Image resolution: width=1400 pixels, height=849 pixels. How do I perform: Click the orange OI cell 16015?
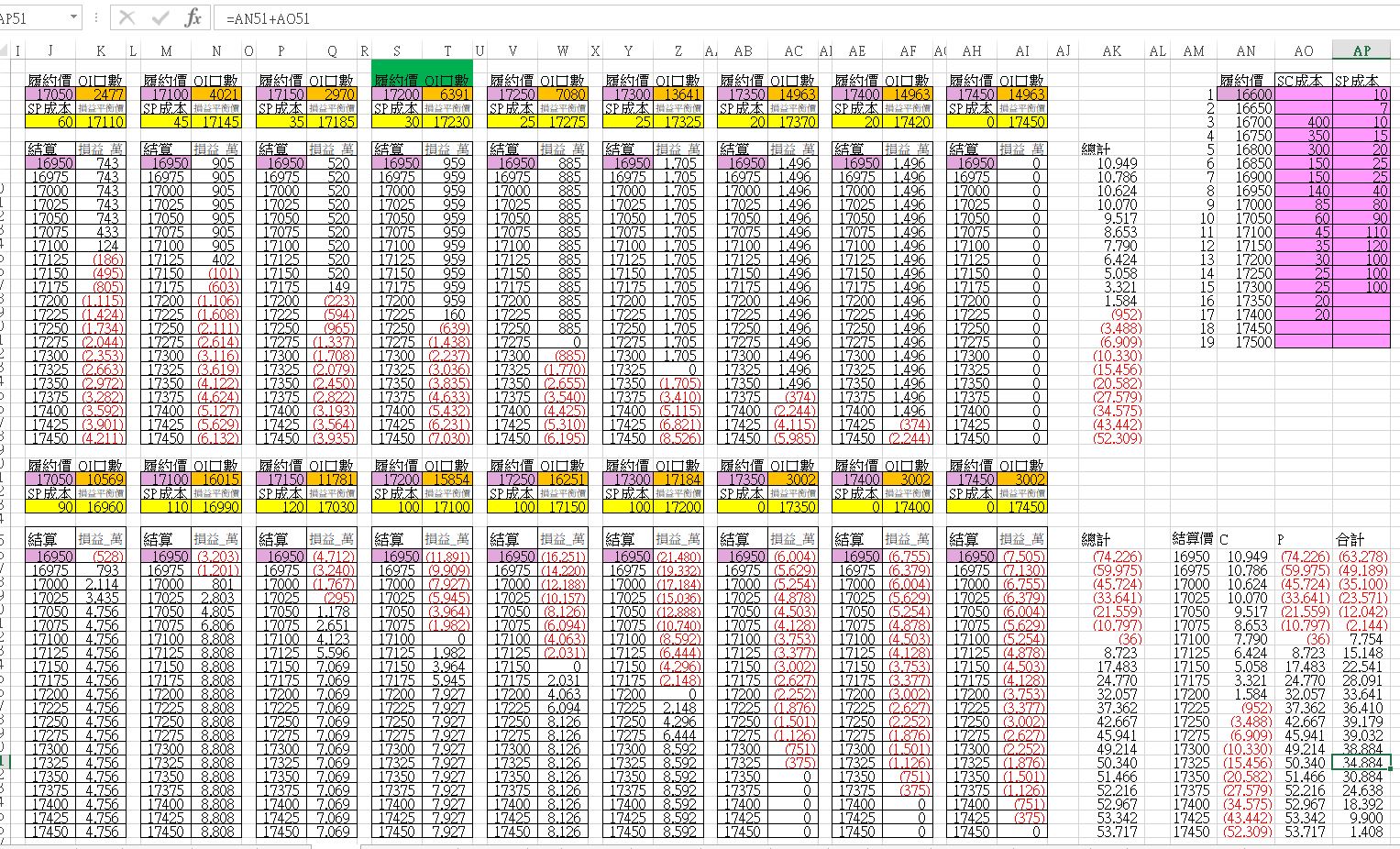click(217, 480)
